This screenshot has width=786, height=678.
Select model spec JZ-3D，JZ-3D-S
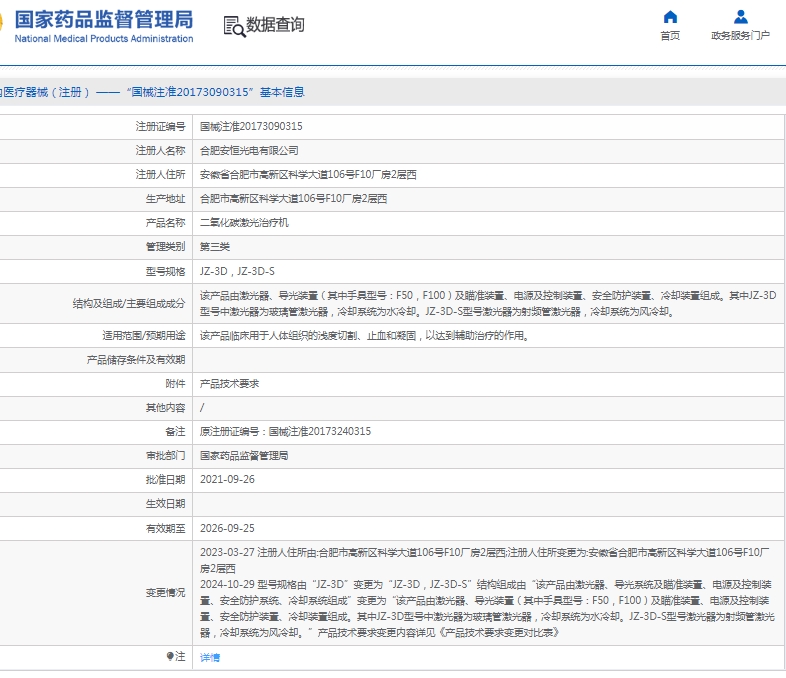click(x=237, y=271)
